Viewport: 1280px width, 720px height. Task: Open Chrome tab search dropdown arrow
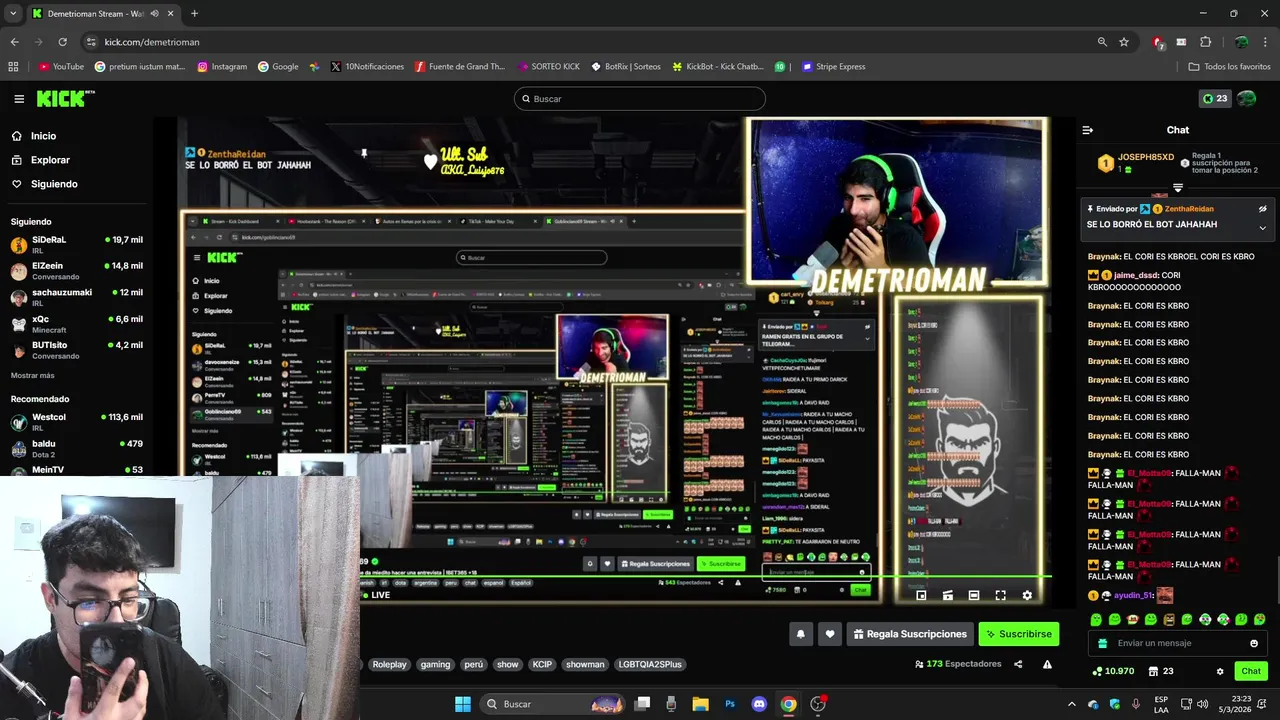point(13,13)
